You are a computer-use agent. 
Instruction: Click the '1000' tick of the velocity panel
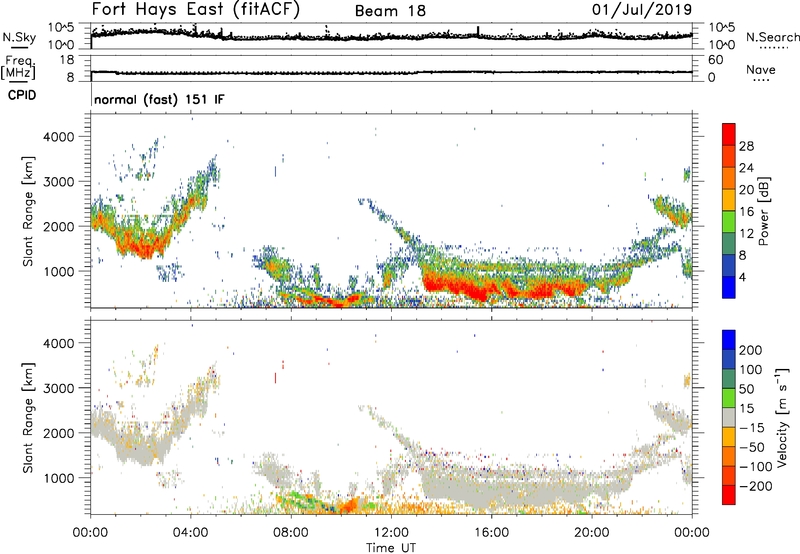(x=58, y=478)
